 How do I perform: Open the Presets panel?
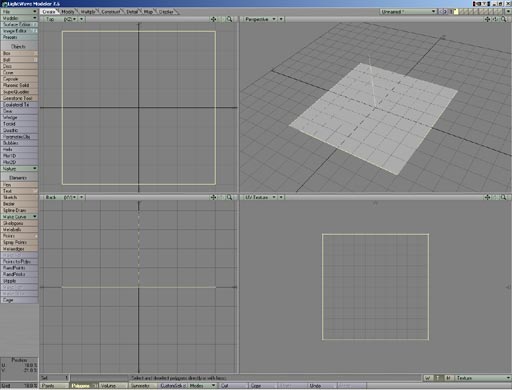click(x=19, y=37)
